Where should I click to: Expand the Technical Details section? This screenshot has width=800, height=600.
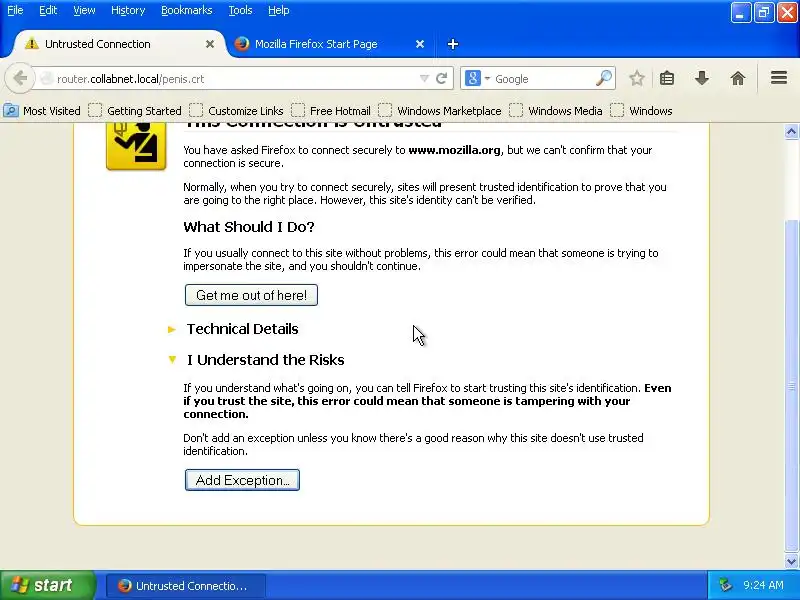(x=242, y=329)
